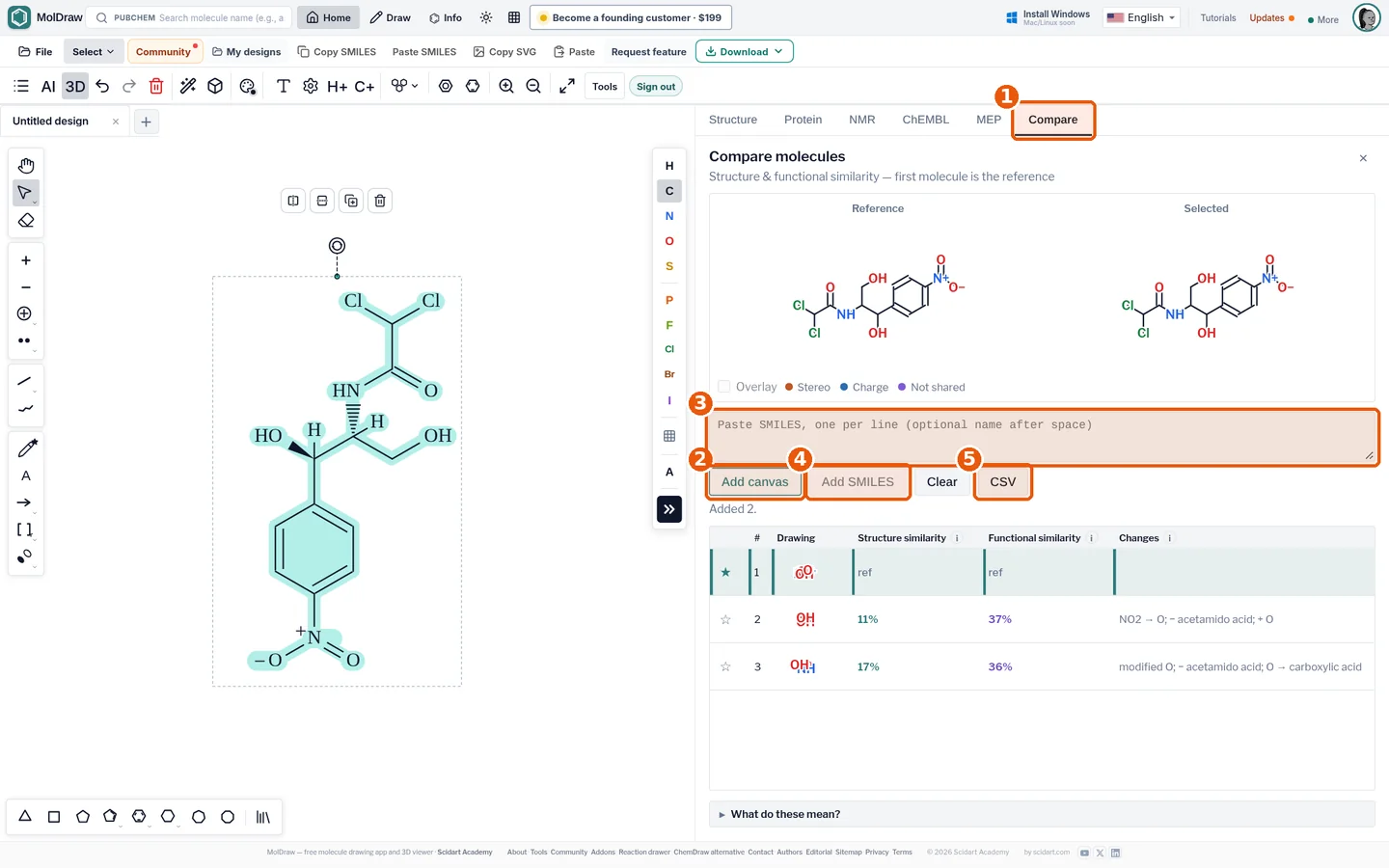Open the Select dropdown
The height and width of the screenshot is (868, 1389).
point(93,51)
